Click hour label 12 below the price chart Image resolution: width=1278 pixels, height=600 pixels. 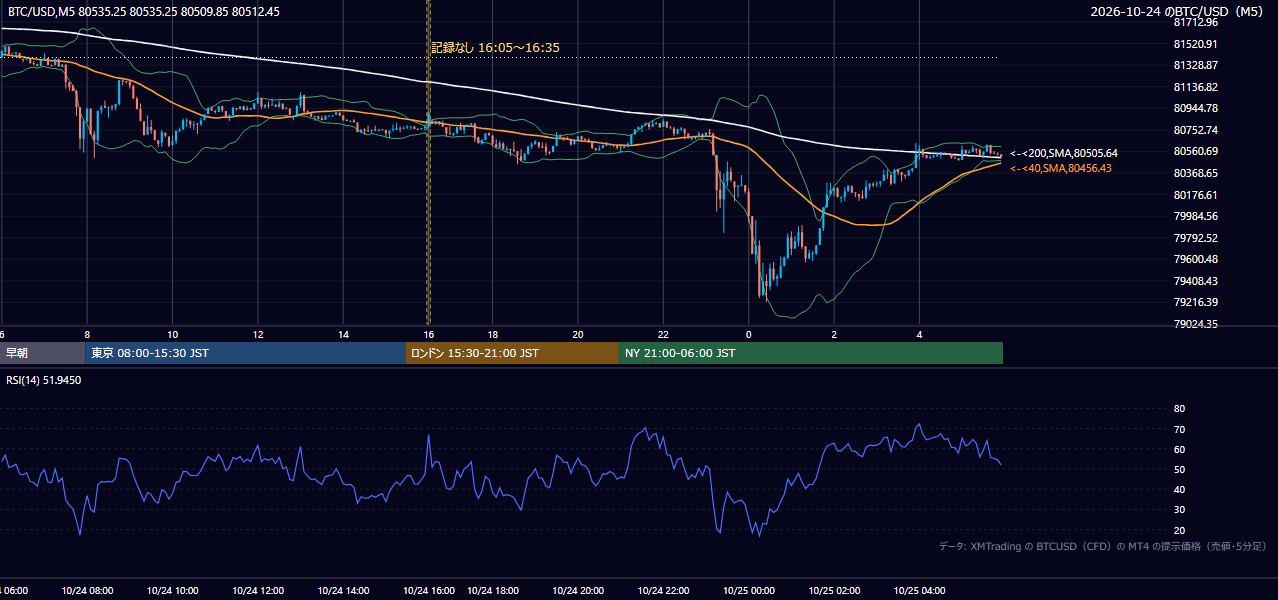tap(258, 334)
